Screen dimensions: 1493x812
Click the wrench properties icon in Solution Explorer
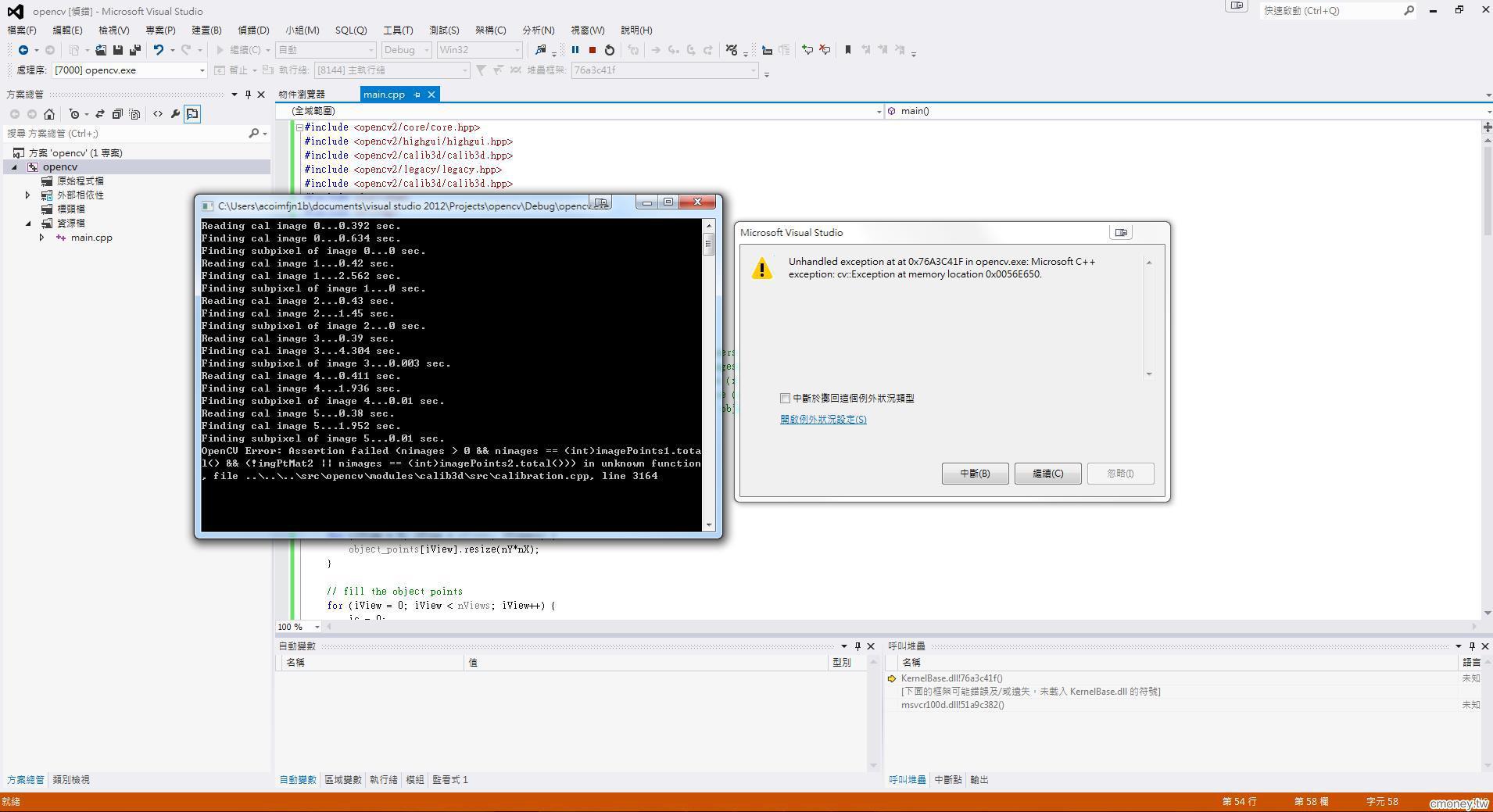pos(175,114)
